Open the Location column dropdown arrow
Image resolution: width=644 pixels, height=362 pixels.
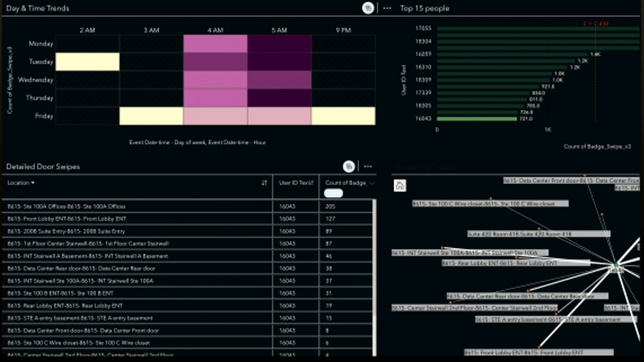(33, 183)
